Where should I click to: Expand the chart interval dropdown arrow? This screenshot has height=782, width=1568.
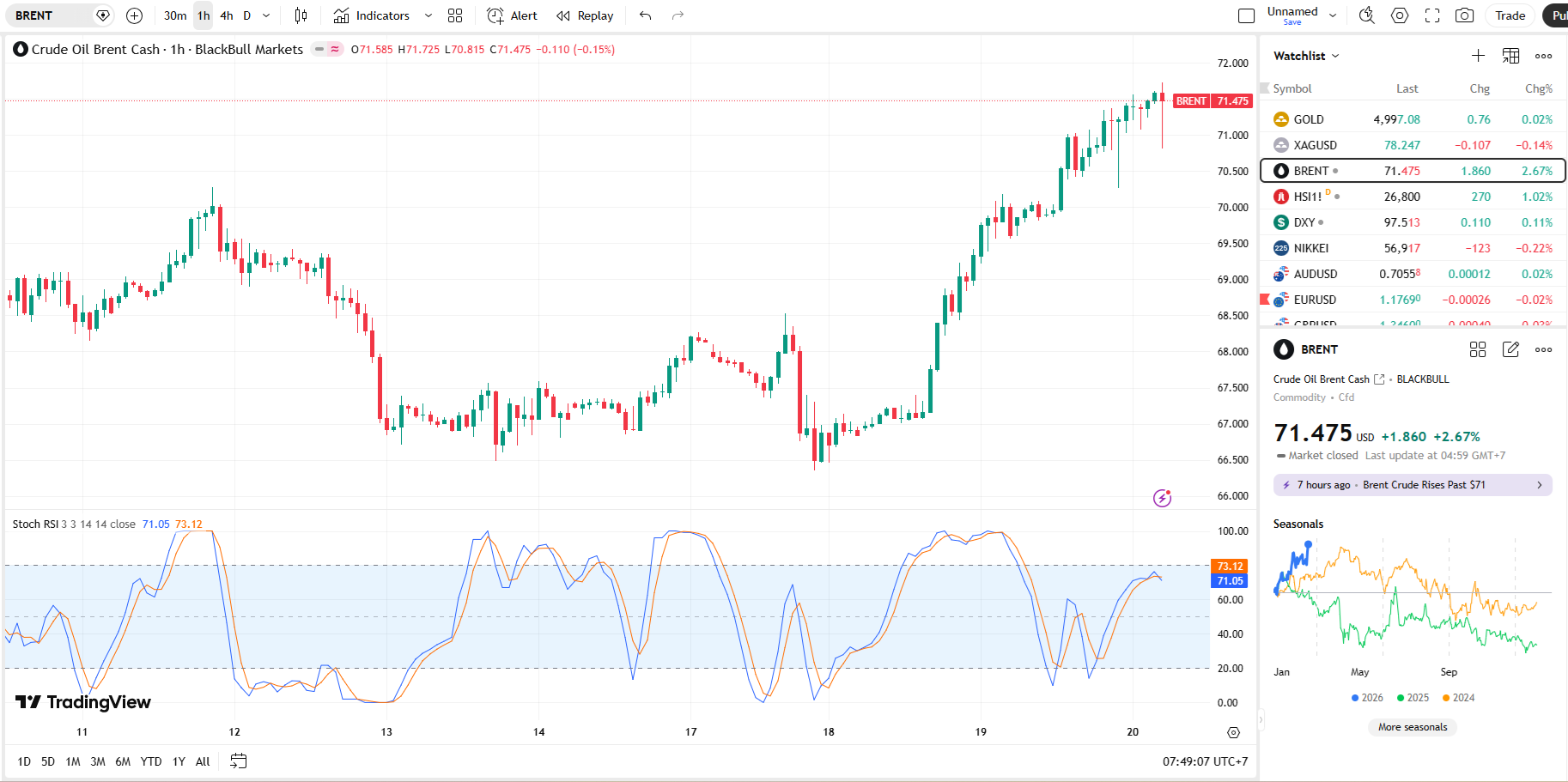(266, 15)
